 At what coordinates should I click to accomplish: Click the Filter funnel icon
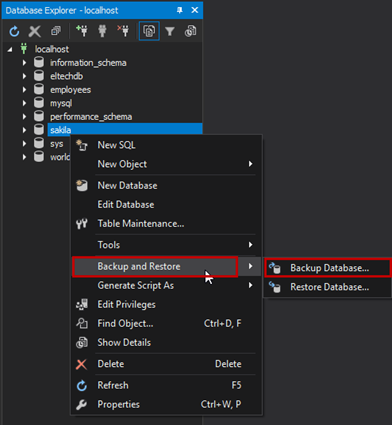coord(170,31)
